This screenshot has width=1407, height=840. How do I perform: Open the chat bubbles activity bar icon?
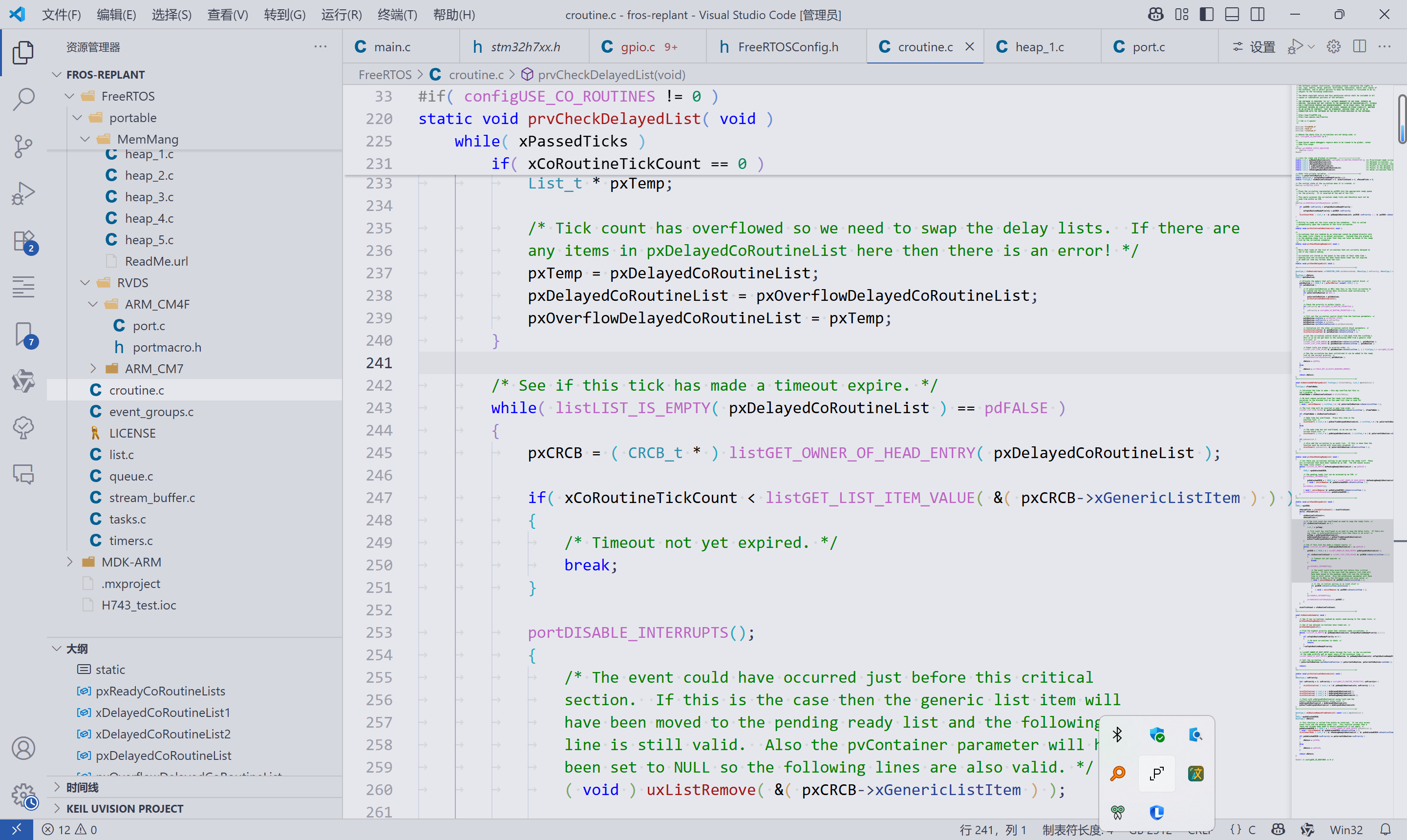point(23,474)
